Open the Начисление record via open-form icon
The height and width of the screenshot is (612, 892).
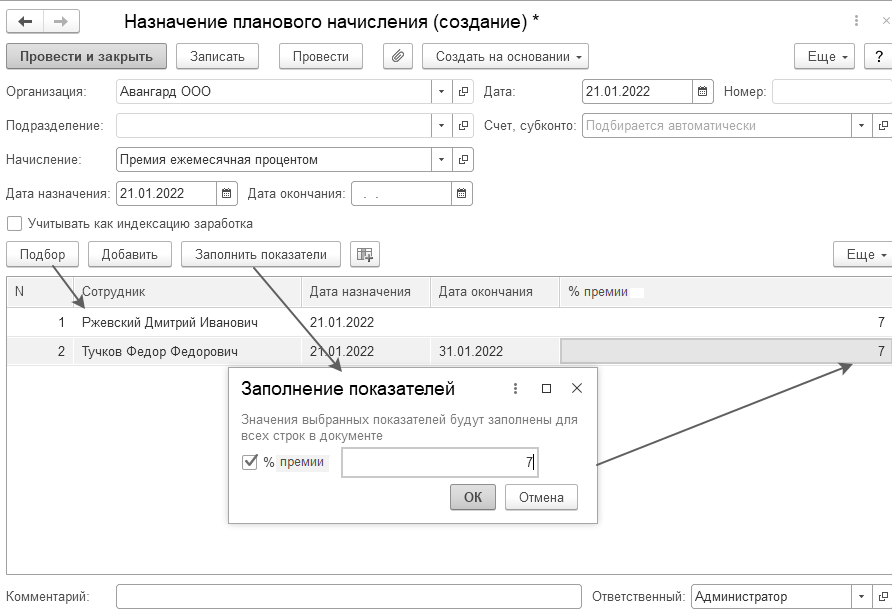point(463,159)
